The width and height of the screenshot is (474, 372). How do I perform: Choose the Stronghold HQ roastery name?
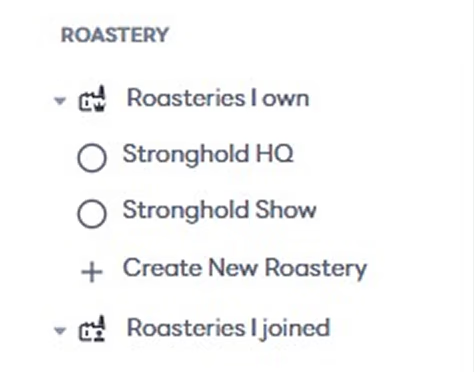pyautogui.click(x=208, y=154)
